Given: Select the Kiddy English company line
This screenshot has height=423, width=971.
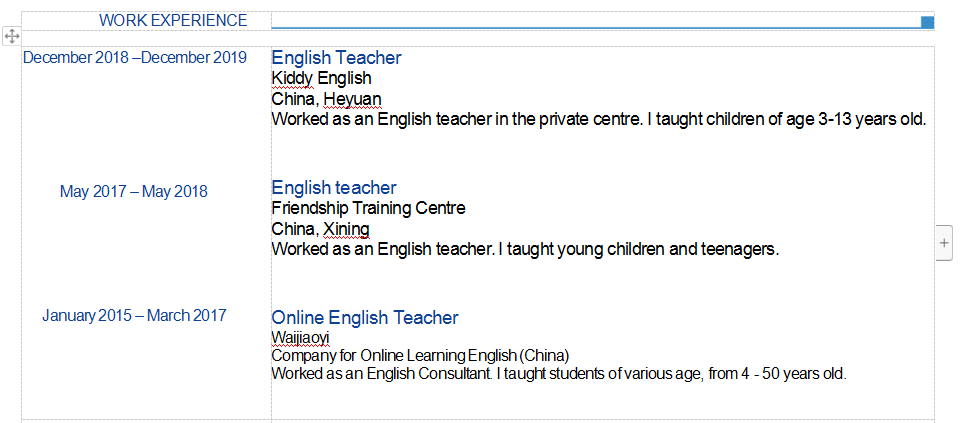Looking at the screenshot, I should click(321, 78).
